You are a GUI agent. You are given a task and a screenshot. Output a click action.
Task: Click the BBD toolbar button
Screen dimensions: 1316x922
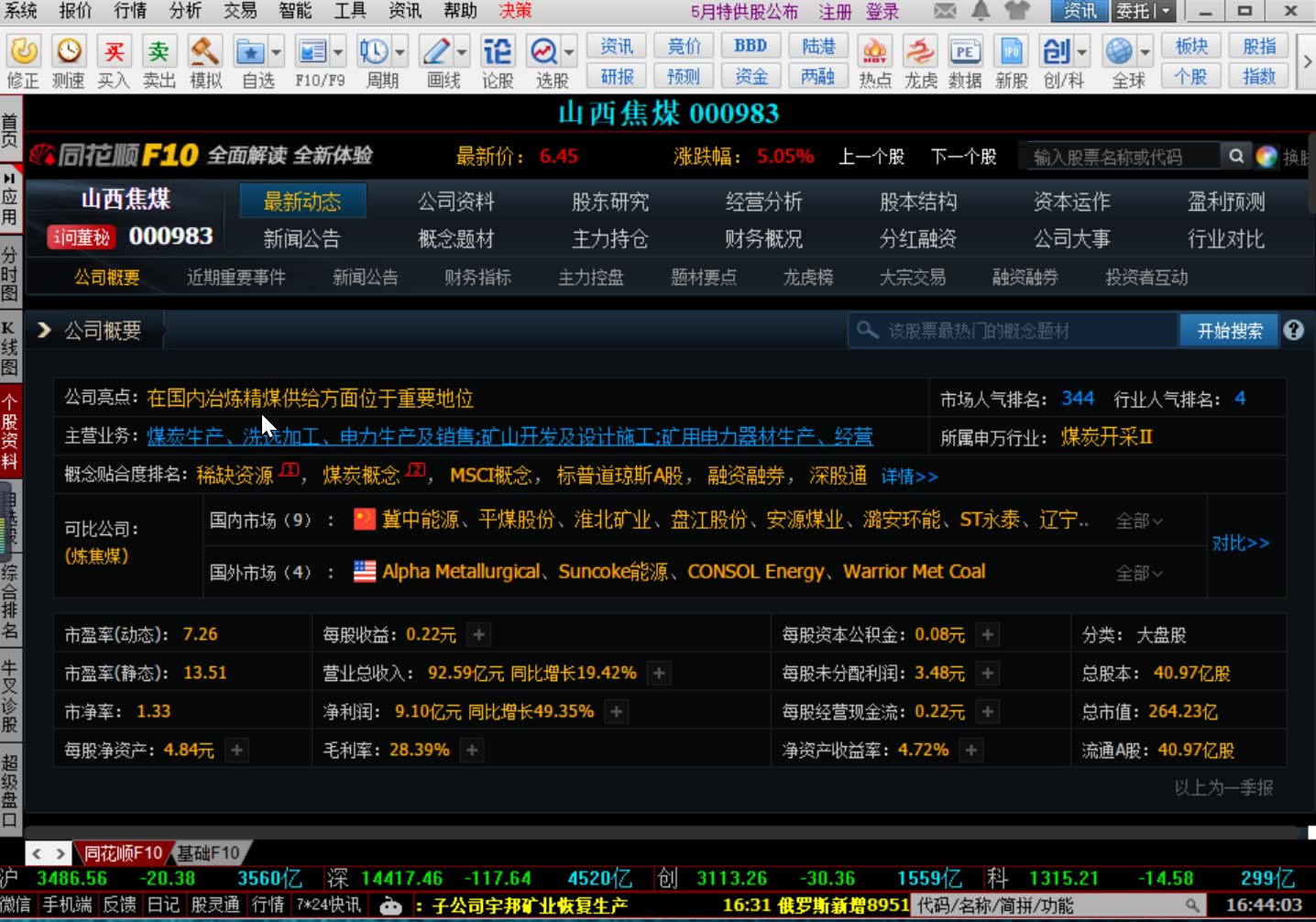click(751, 46)
